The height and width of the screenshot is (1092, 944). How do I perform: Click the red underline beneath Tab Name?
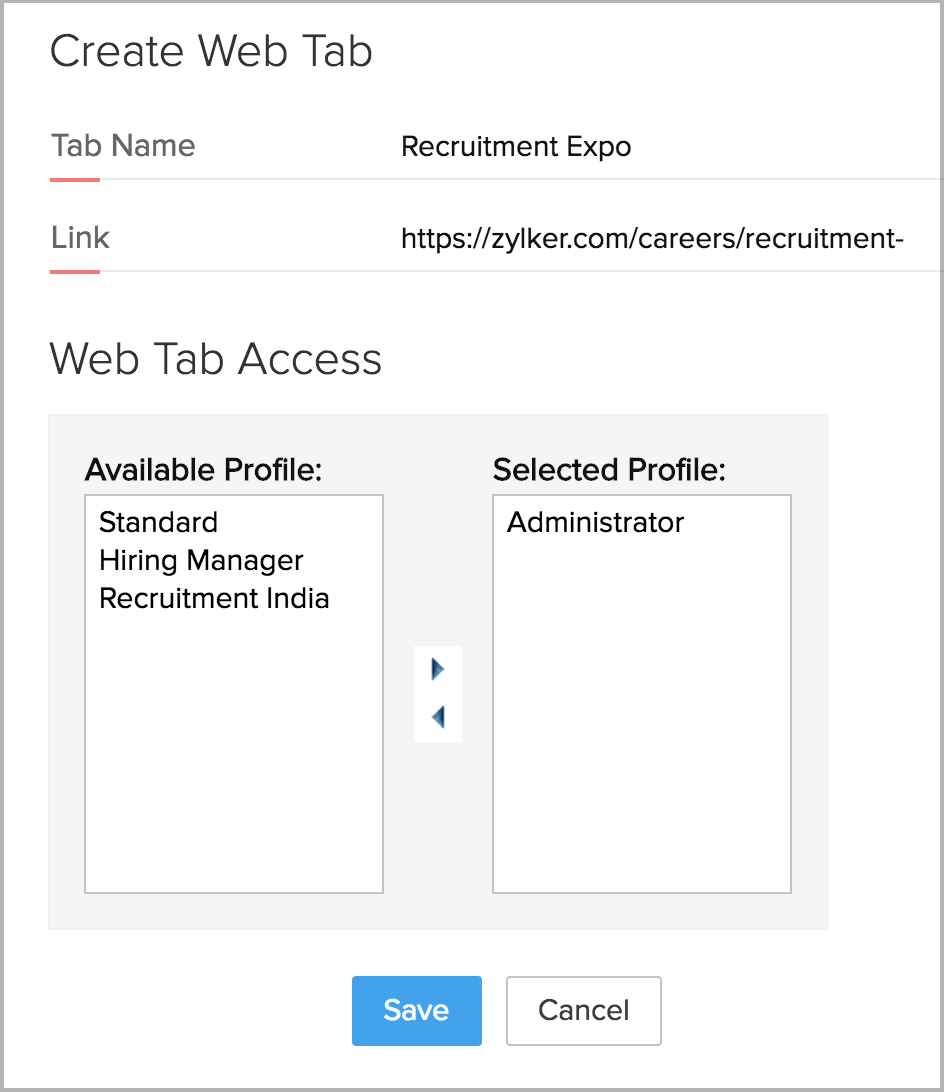pyautogui.click(x=75, y=180)
